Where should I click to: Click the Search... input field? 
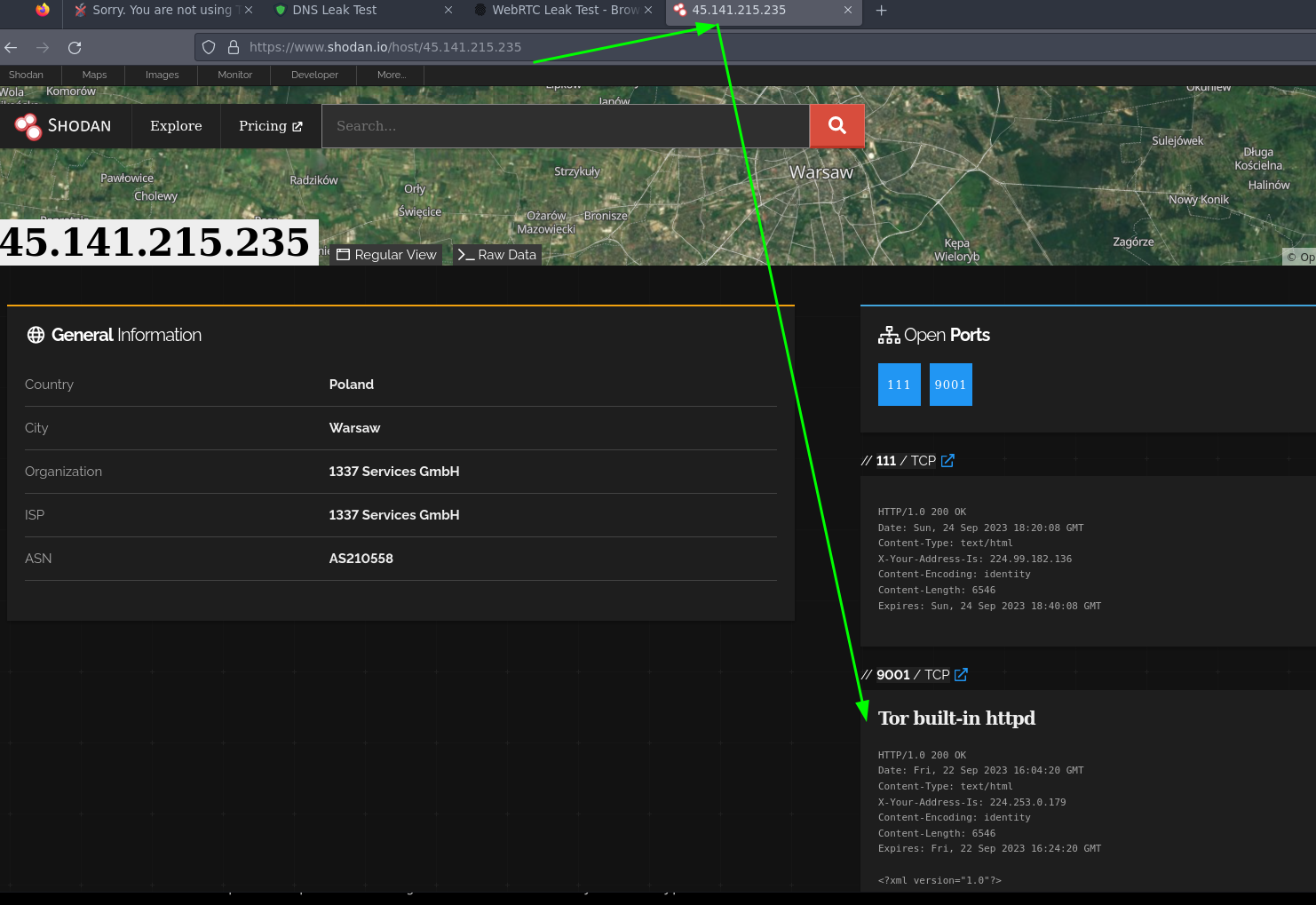(566, 126)
